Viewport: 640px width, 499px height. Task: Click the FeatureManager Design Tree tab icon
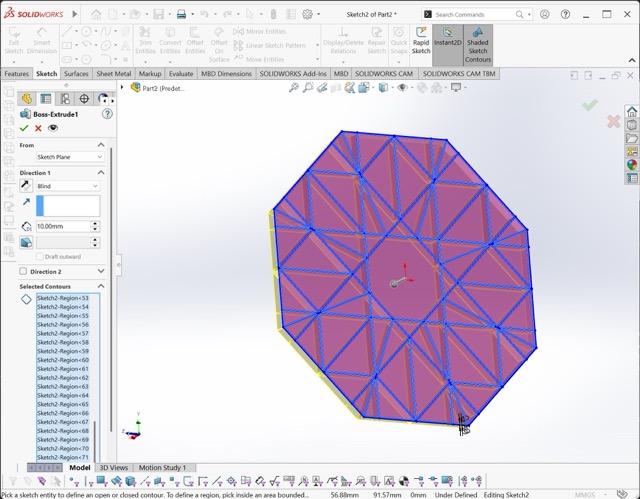coord(27,98)
